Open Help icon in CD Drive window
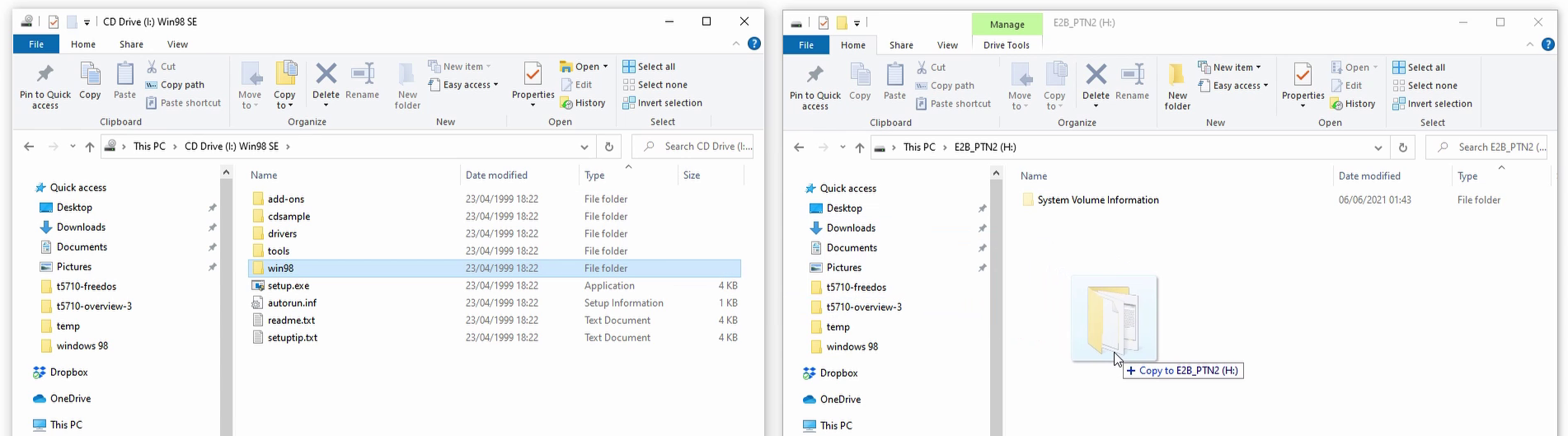Viewport: 1568px width, 436px height. [753, 44]
